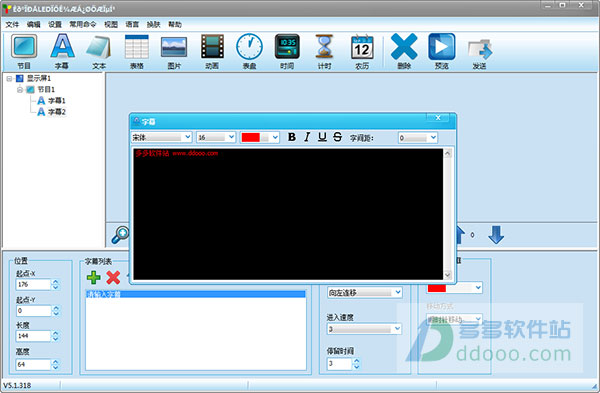The image size is (600, 393).
Task: Click the 节目 program toolbar icon
Action: click(x=24, y=47)
